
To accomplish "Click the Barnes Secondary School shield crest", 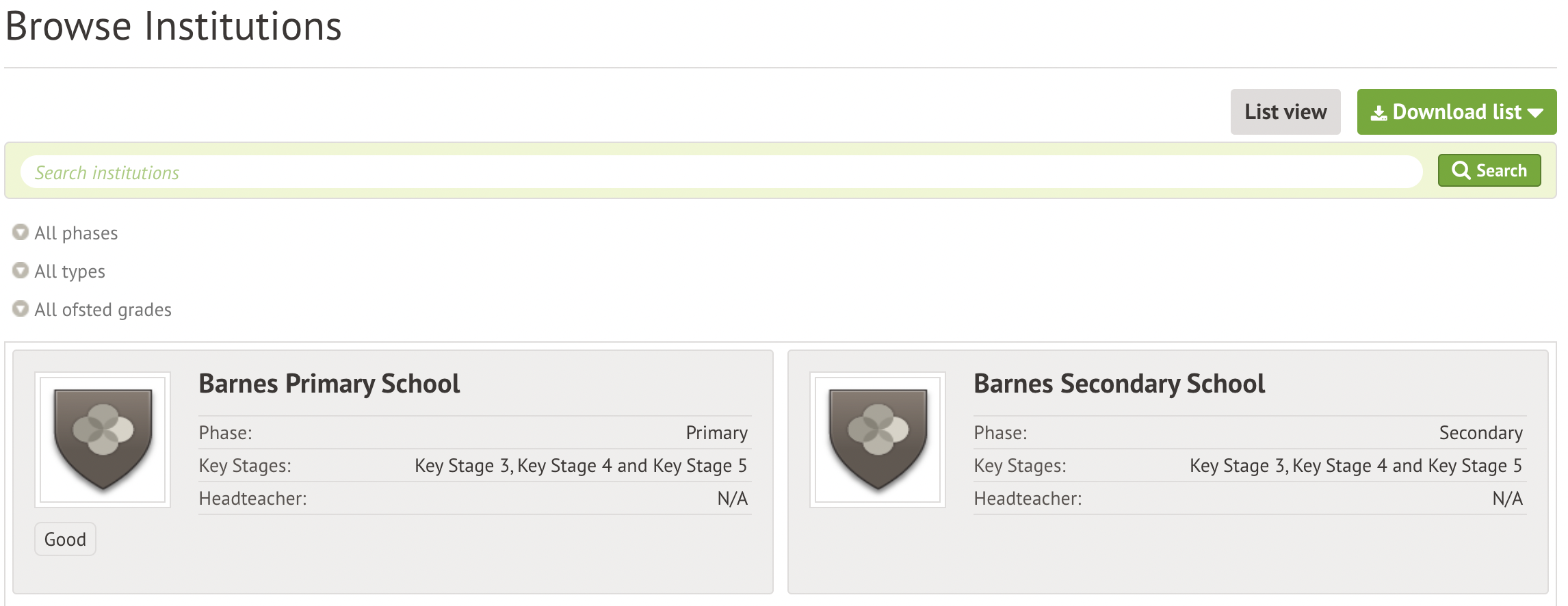I will [x=878, y=439].
